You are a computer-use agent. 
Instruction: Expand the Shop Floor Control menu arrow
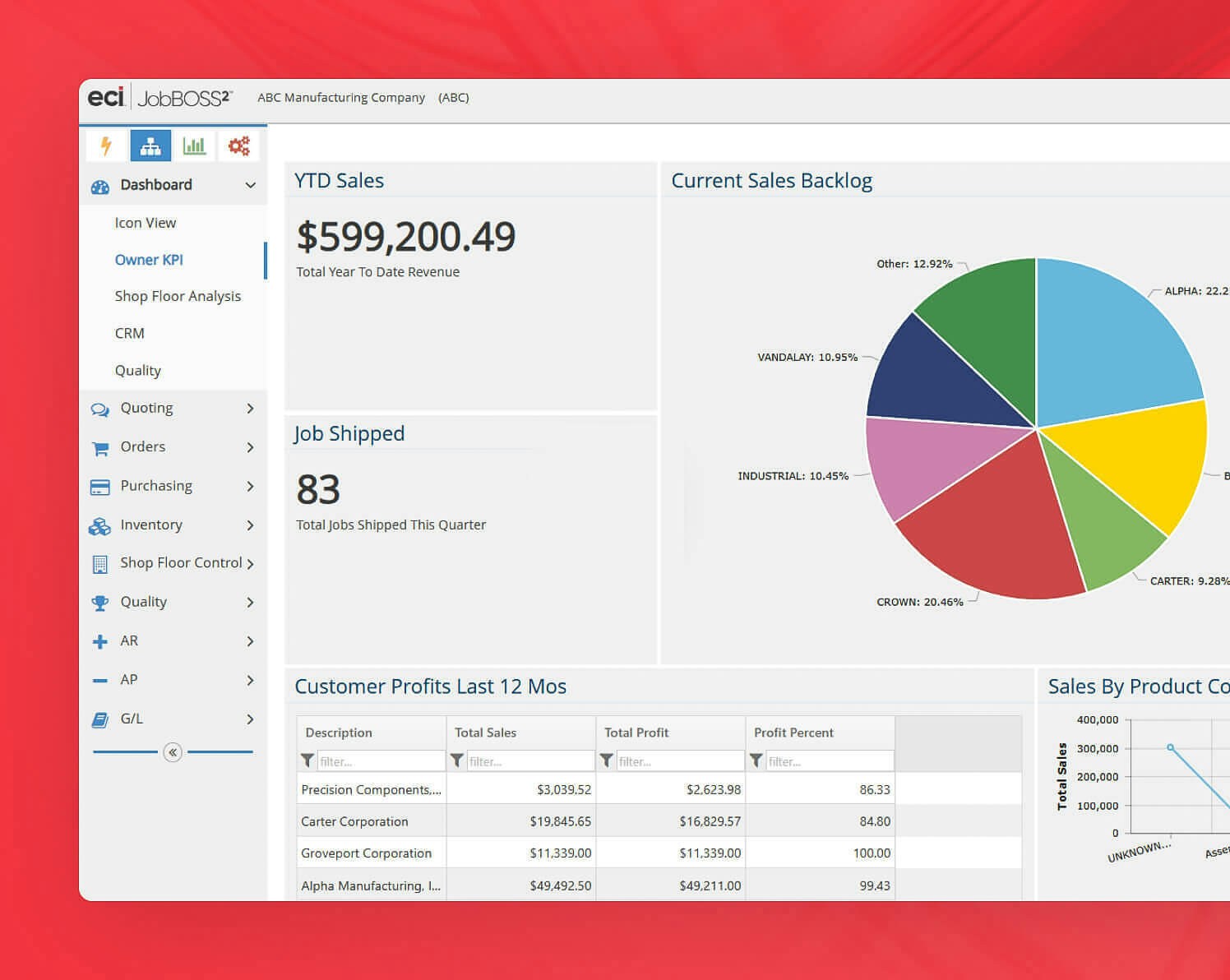251,564
